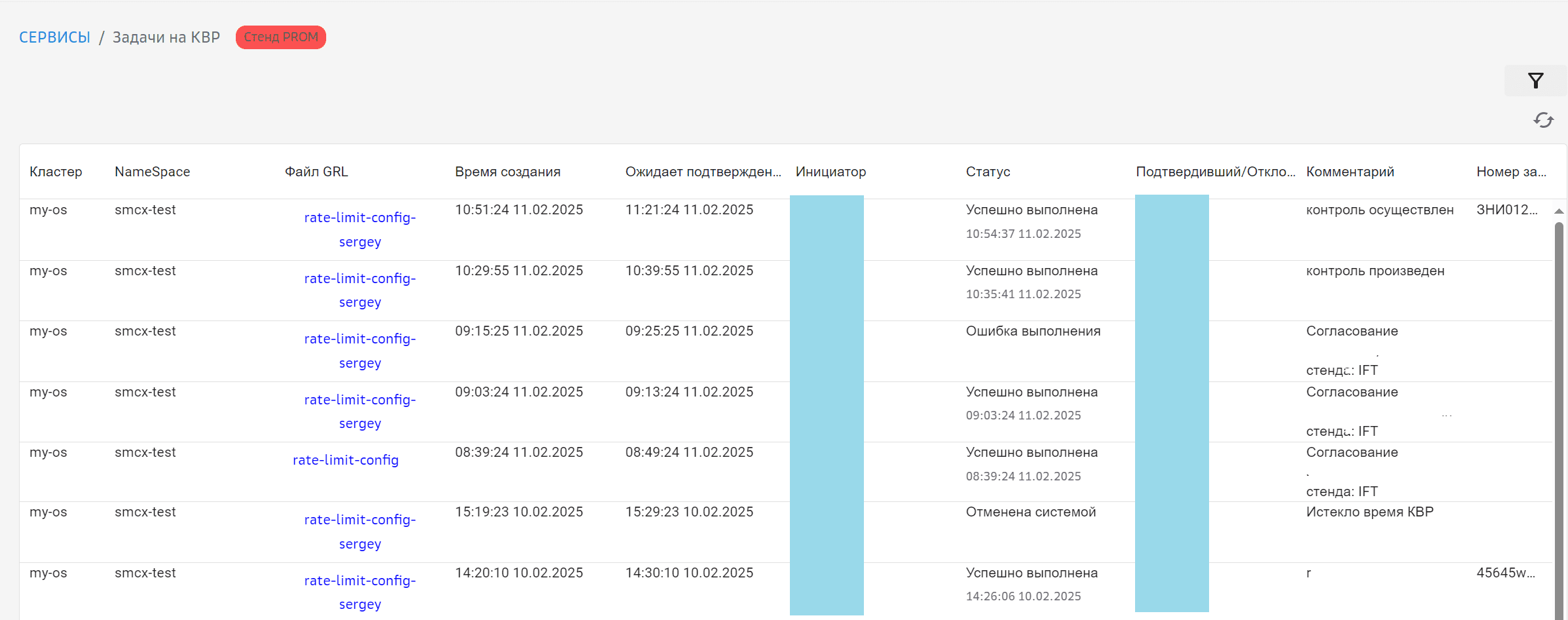Click the refresh arrows icon
Viewport: 1568px width, 620px height.
tap(1543, 120)
